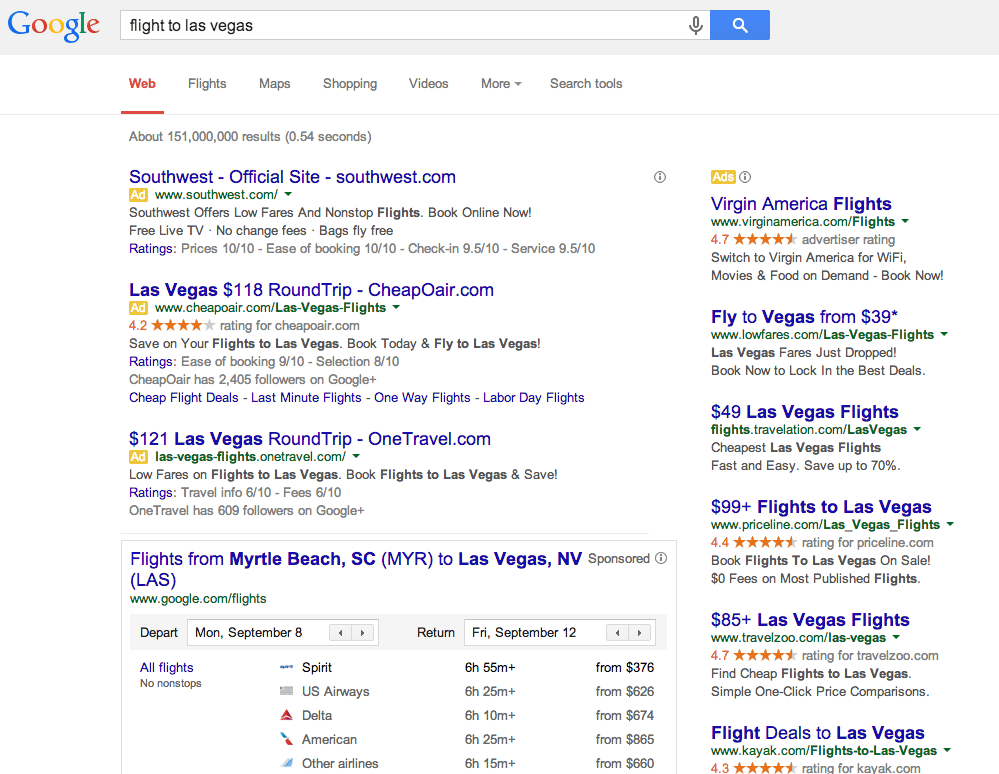Click the Depart date field

(283, 633)
